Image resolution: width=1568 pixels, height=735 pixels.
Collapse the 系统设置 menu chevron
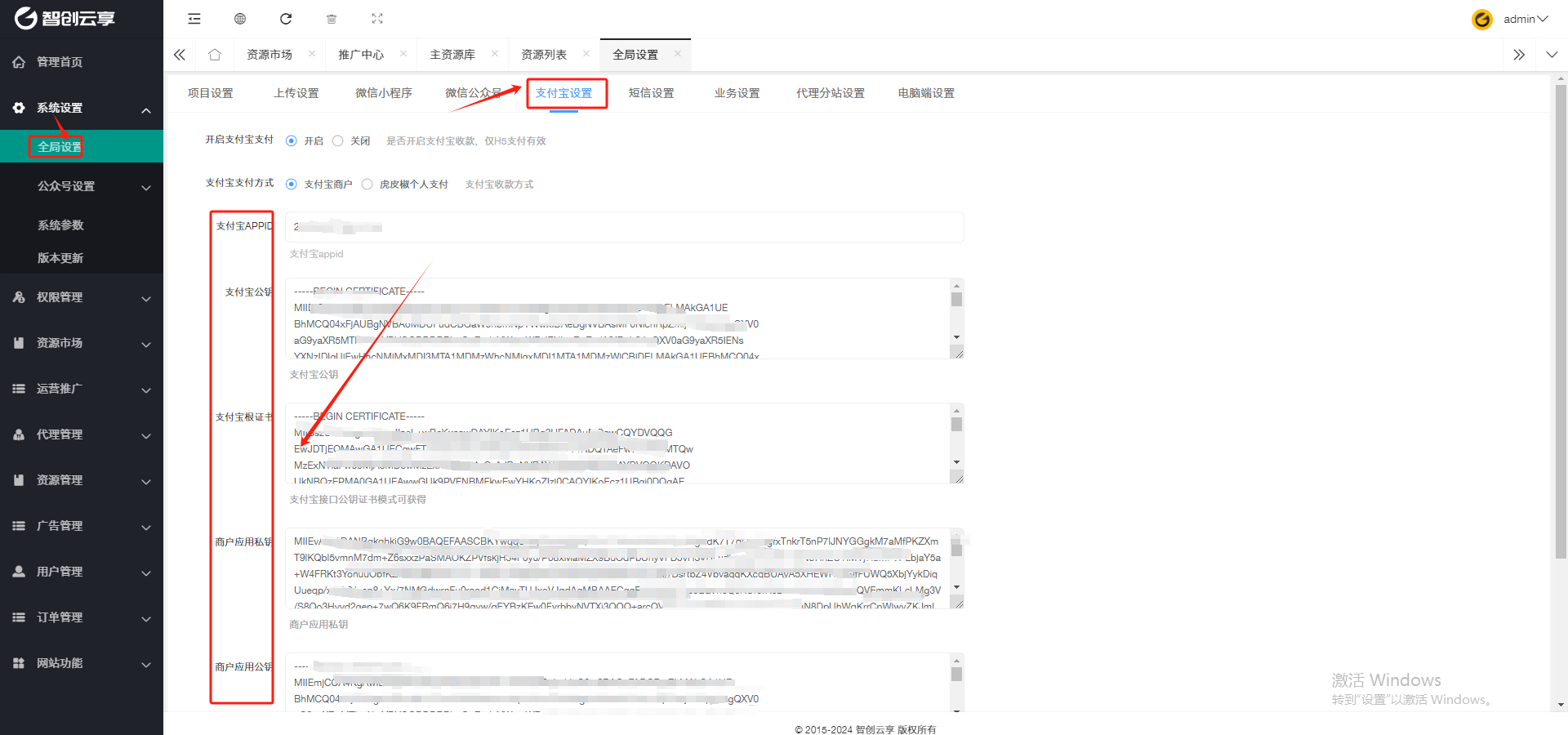146,110
